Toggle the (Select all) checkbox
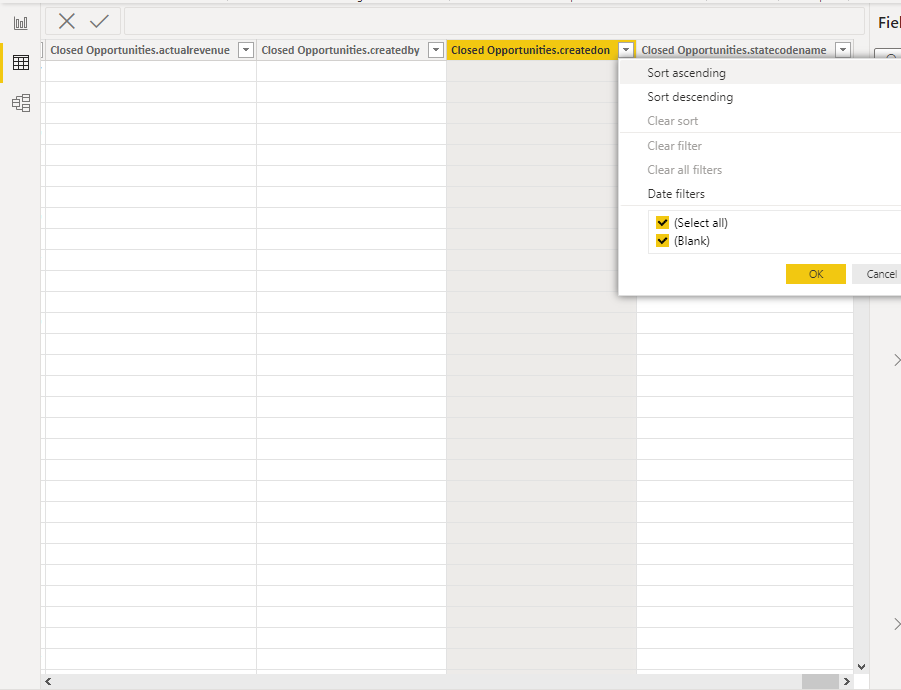 coord(663,223)
